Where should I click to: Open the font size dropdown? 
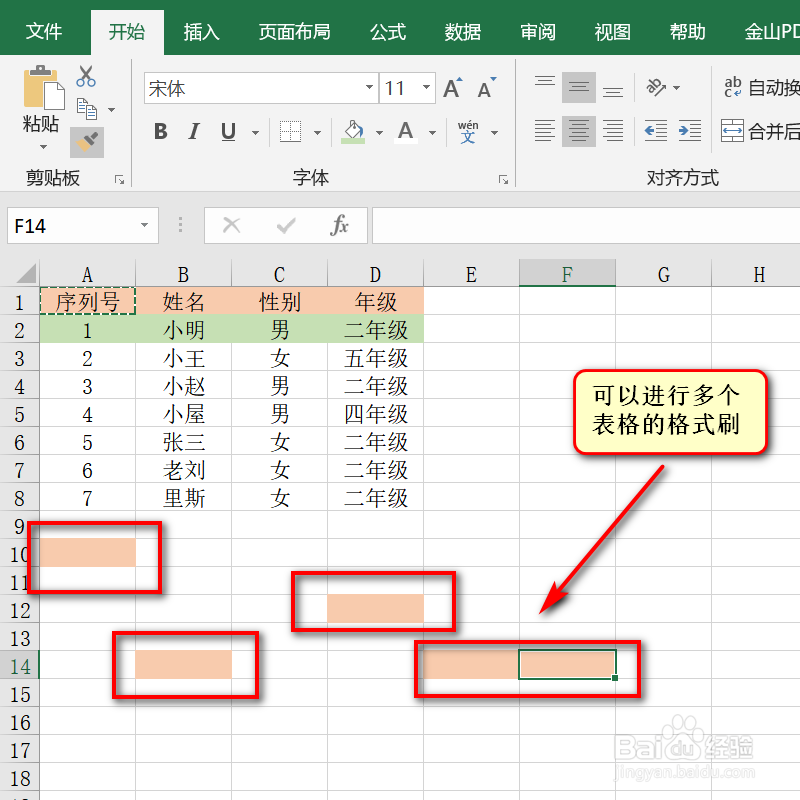(x=425, y=88)
